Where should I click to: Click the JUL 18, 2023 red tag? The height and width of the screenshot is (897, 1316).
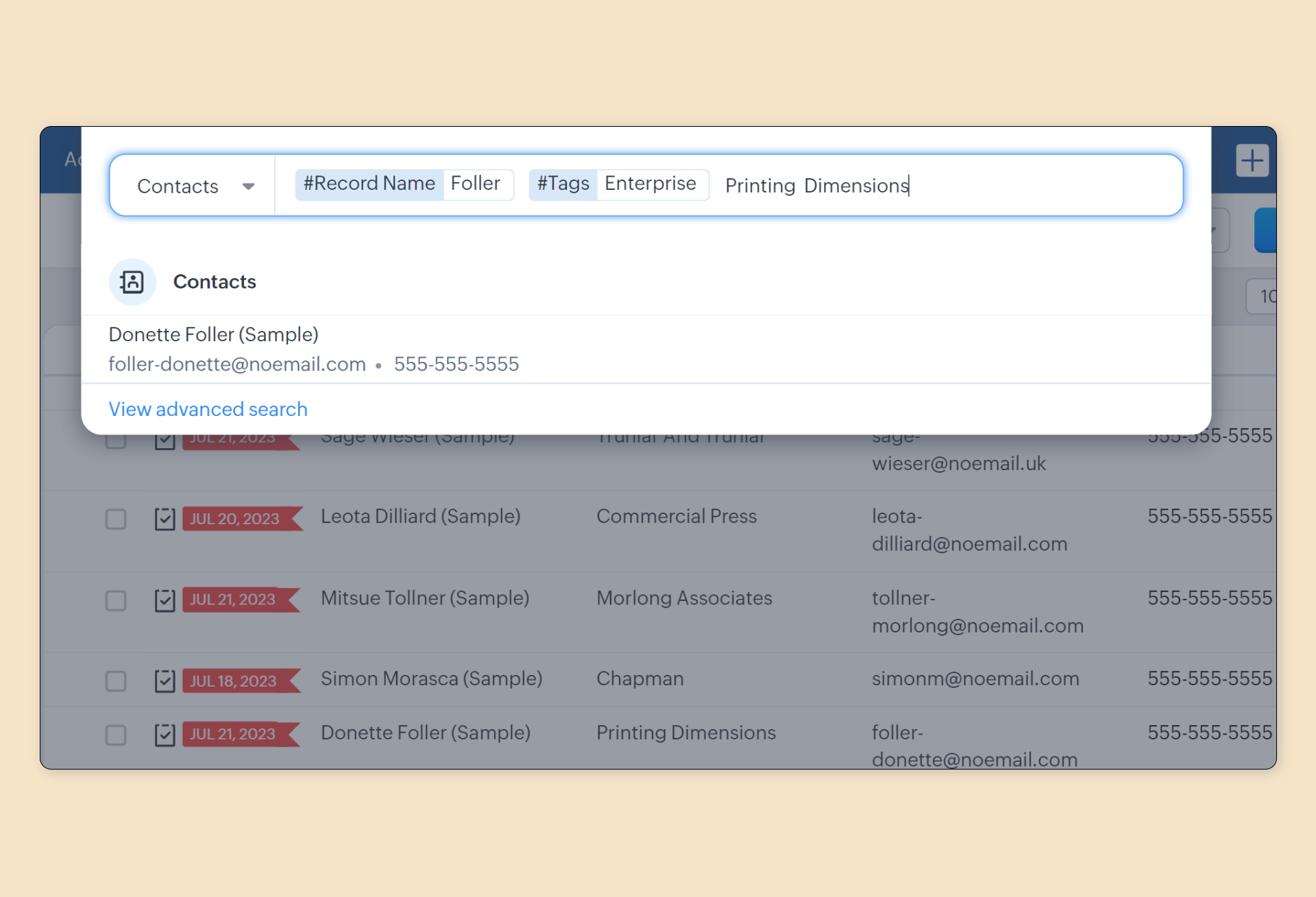234,681
